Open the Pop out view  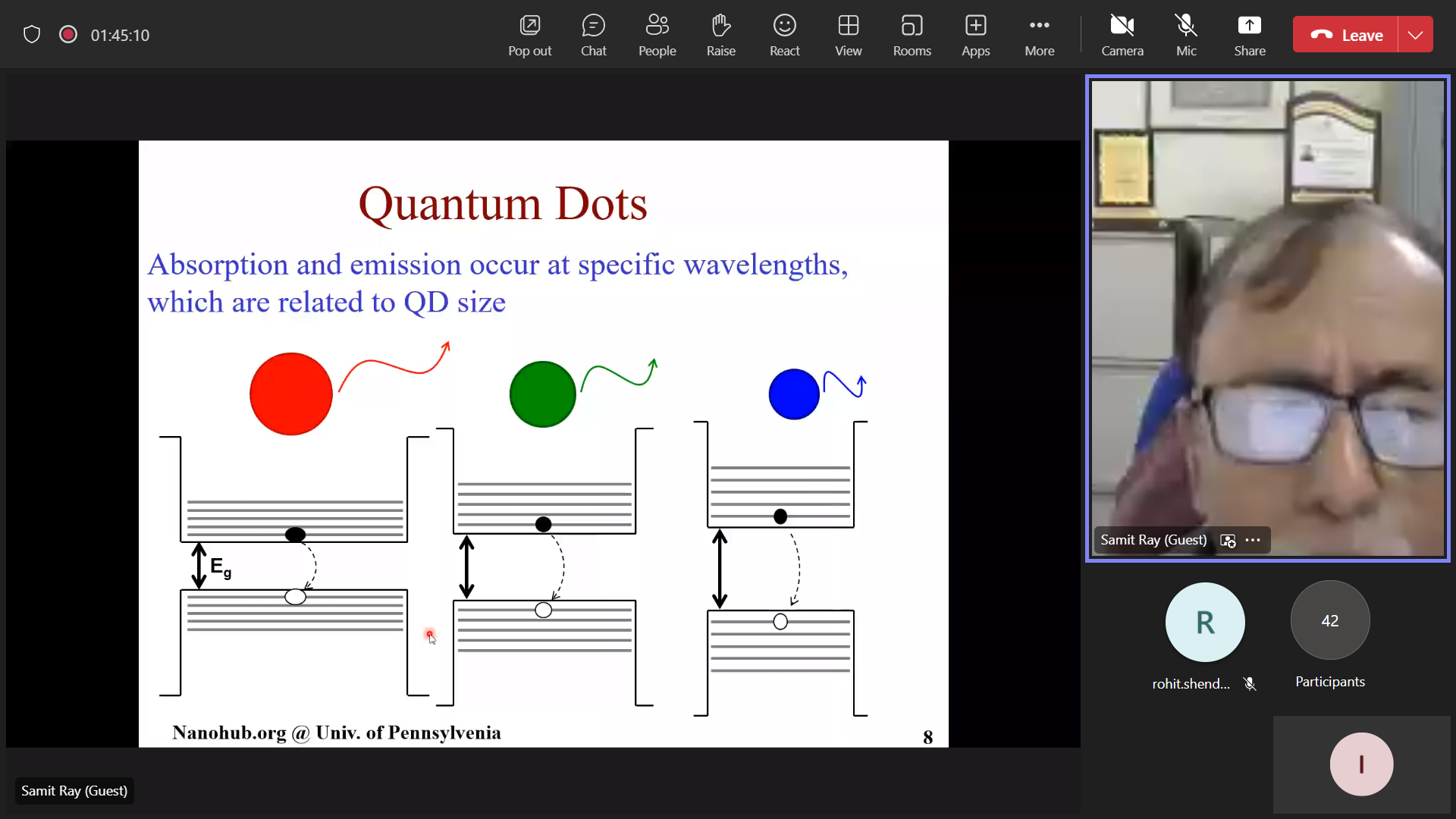(x=529, y=35)
